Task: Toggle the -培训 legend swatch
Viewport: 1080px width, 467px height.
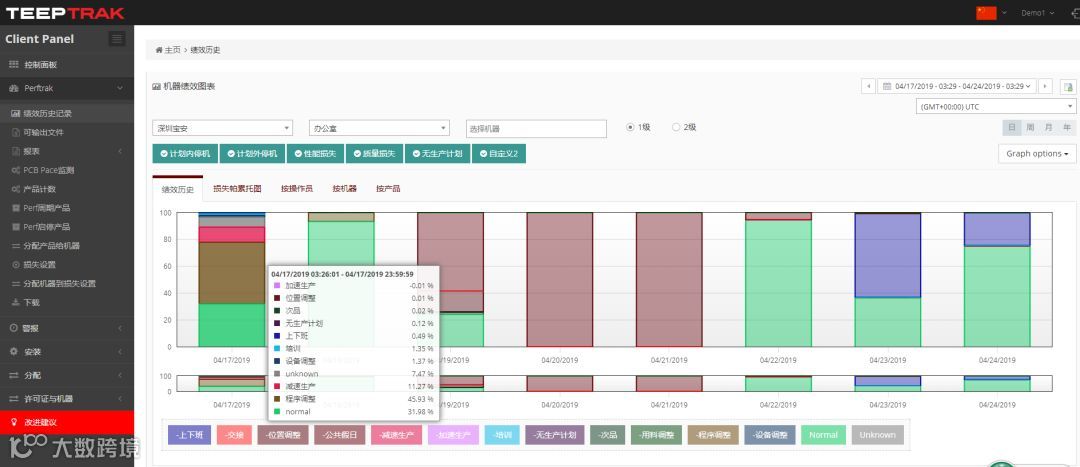Action: pyautogui.click(x=502, y=435)
